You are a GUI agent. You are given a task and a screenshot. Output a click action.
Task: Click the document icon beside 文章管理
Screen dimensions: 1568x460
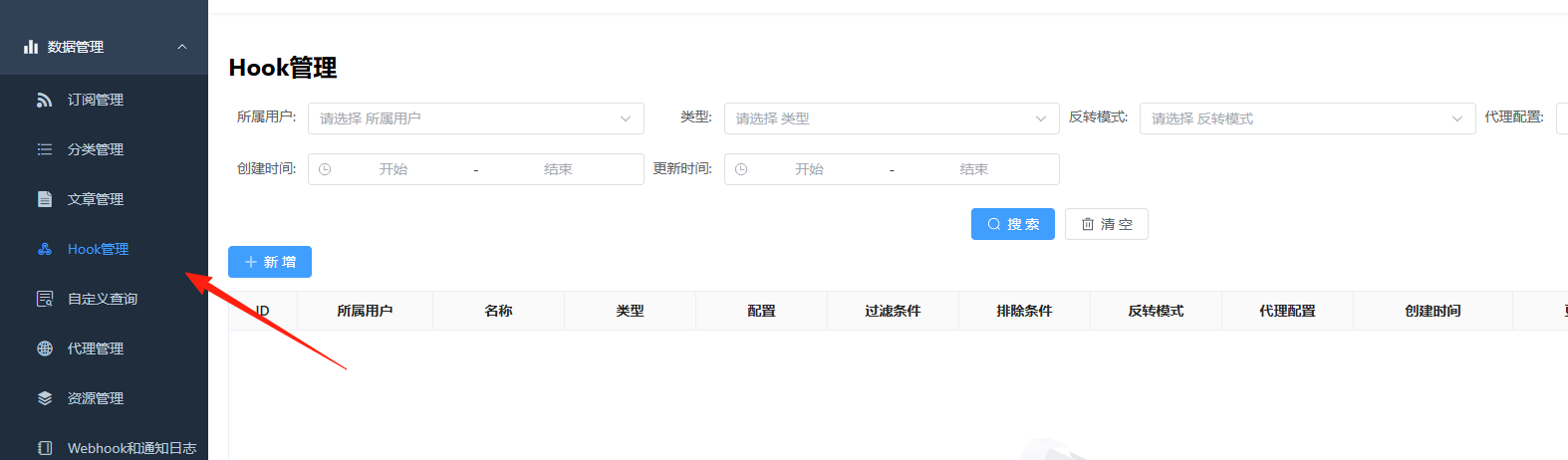click(x=45, y=199)
